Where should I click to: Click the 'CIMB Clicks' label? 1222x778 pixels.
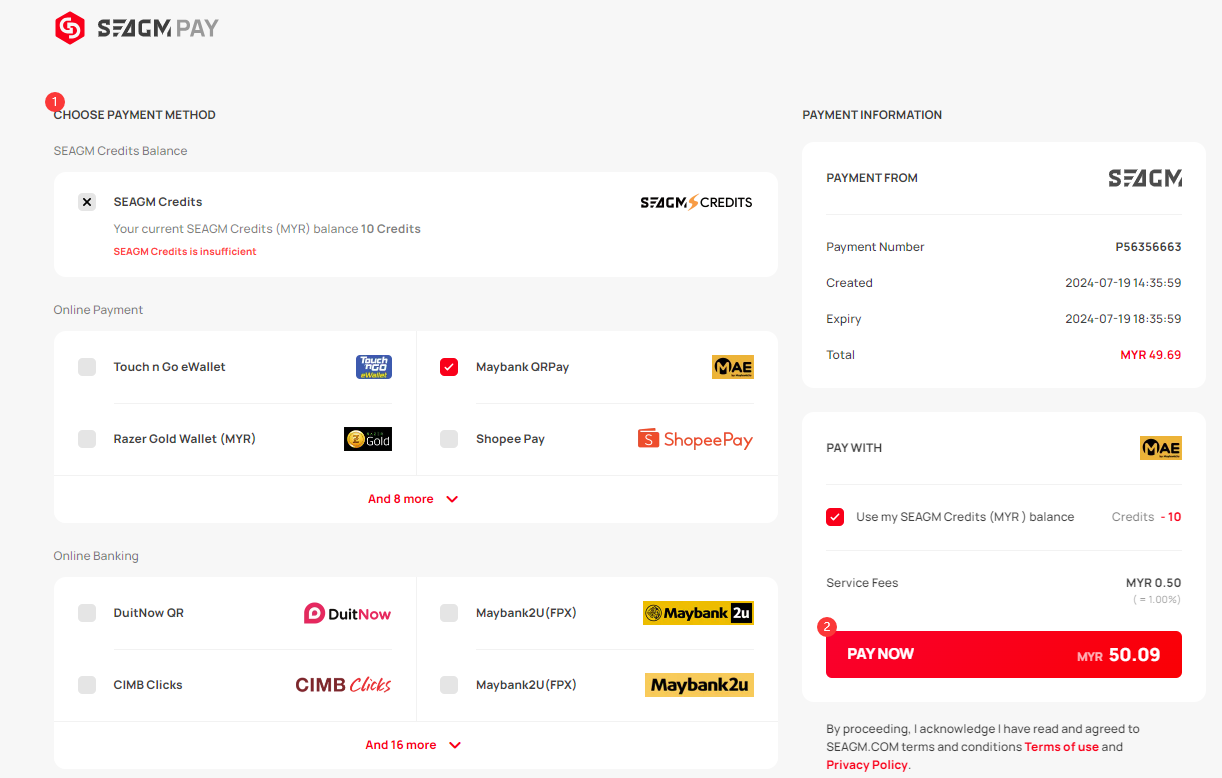point(148,685)
